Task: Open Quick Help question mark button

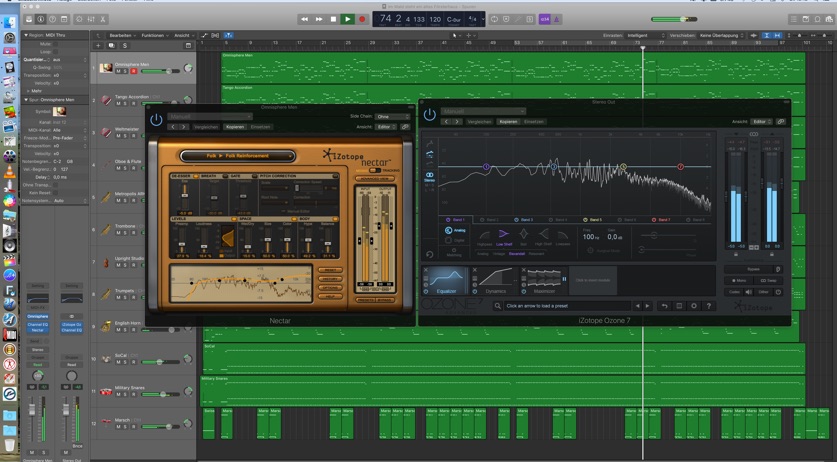Action: [x=53, y=19]
